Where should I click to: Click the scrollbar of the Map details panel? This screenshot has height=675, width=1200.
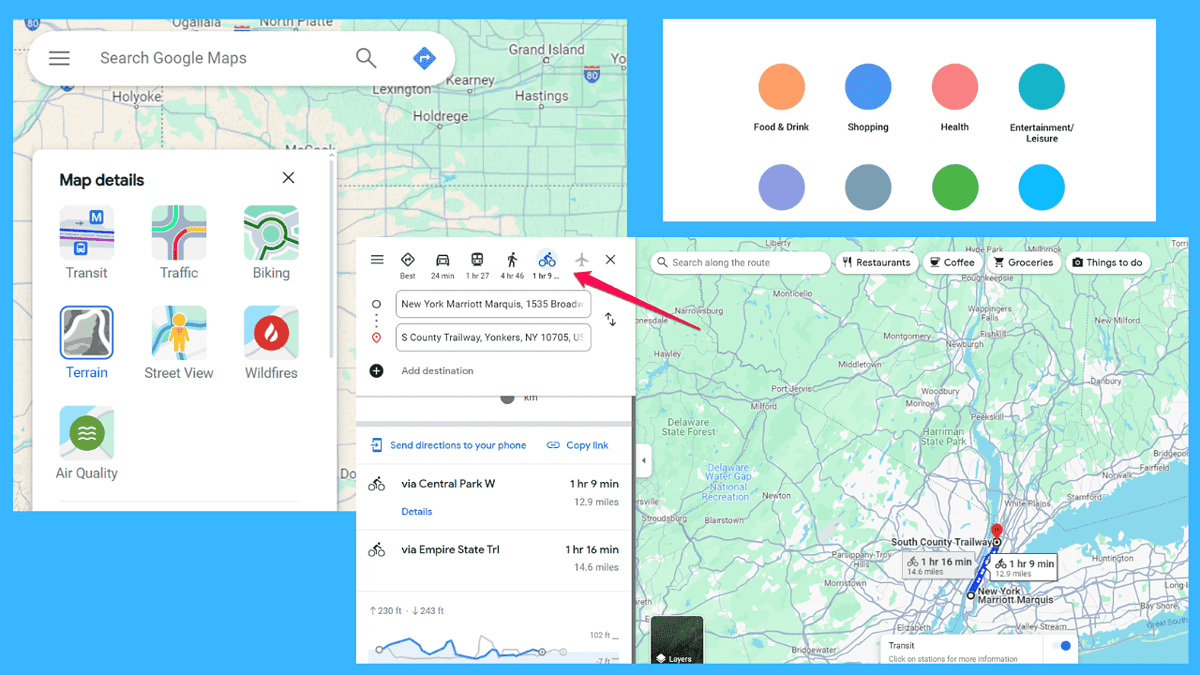332,260
